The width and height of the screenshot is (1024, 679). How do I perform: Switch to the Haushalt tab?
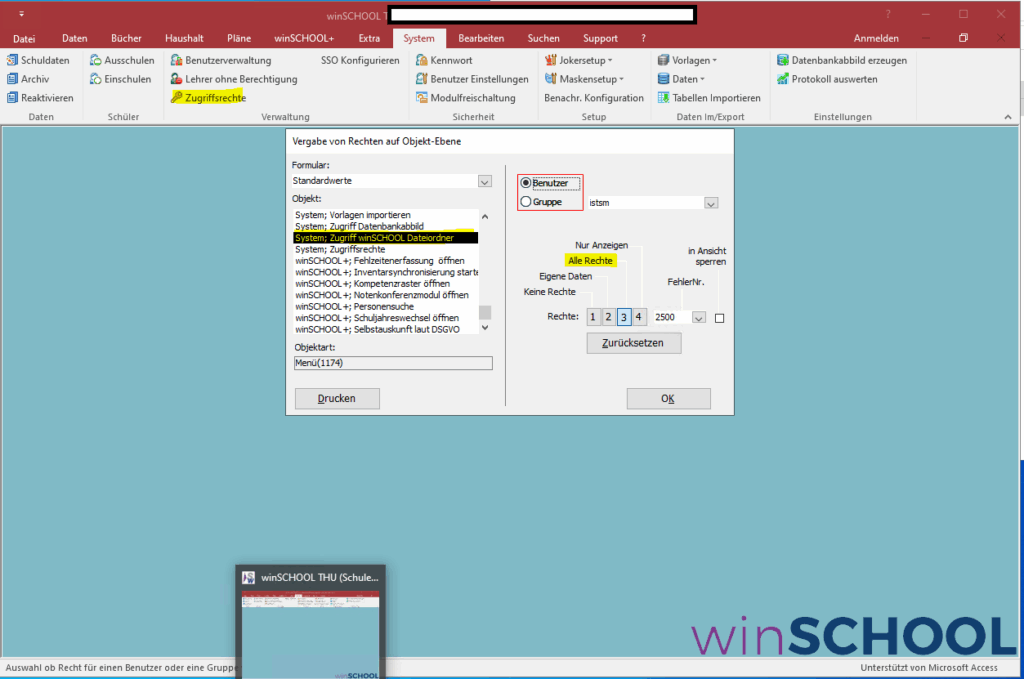[184, 39]
